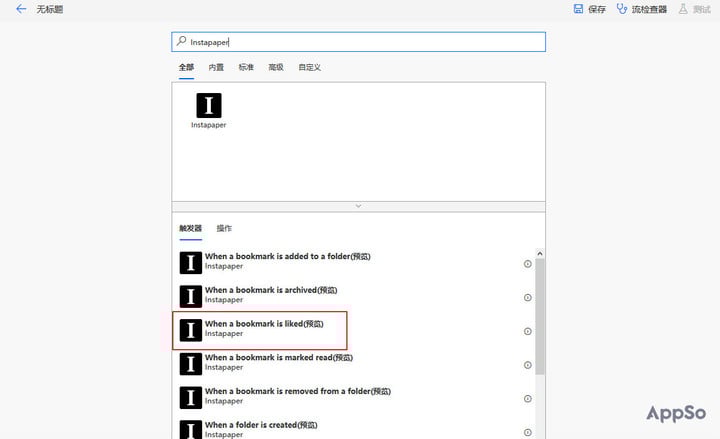Switch to the 自定义 (Custom) tab
720x439 pixels.
tap(309, 68)
